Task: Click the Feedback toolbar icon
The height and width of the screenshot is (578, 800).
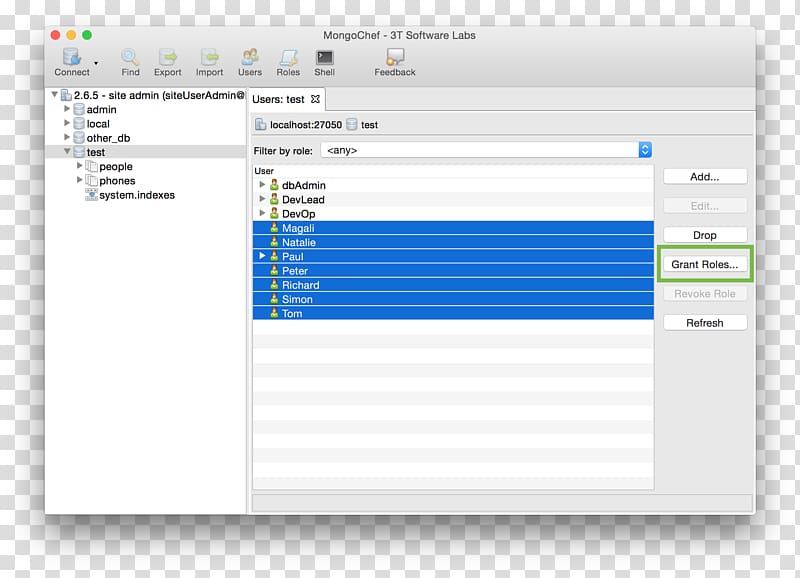Action: click(394, 62)
